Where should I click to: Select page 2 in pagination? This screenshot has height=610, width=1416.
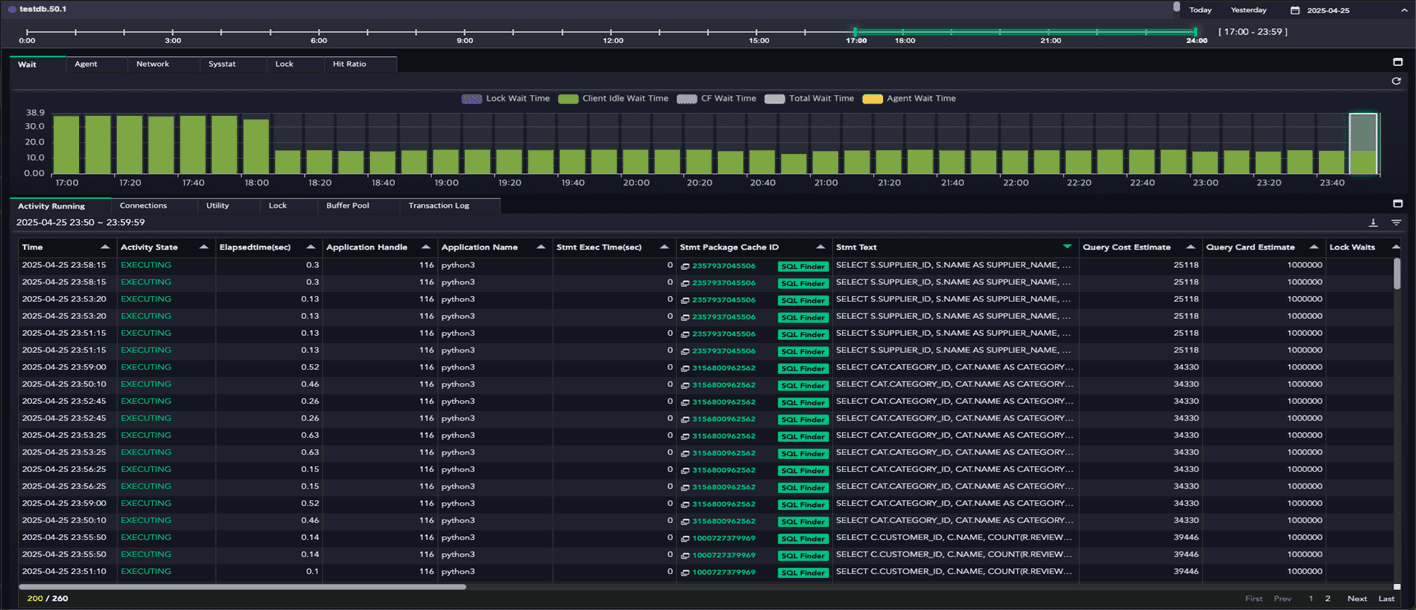1327,598
